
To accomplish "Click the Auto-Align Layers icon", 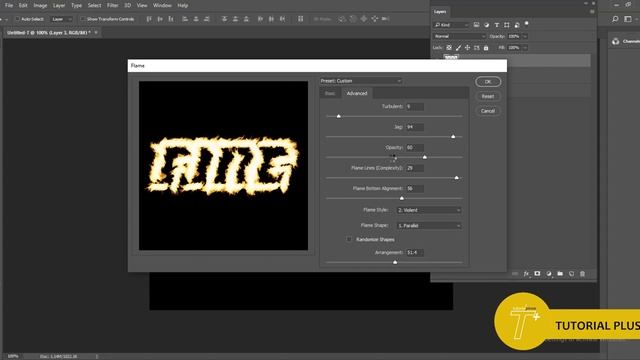I will tap(300, 19).
